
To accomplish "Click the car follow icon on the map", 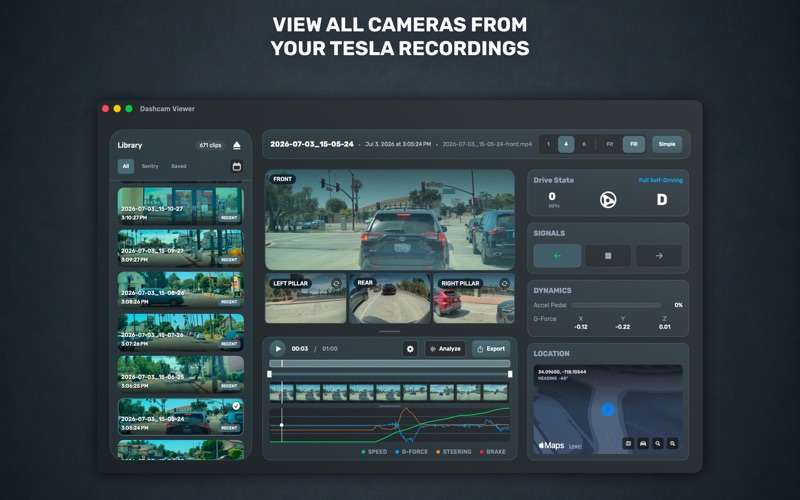I will click(x=643, y=443).
